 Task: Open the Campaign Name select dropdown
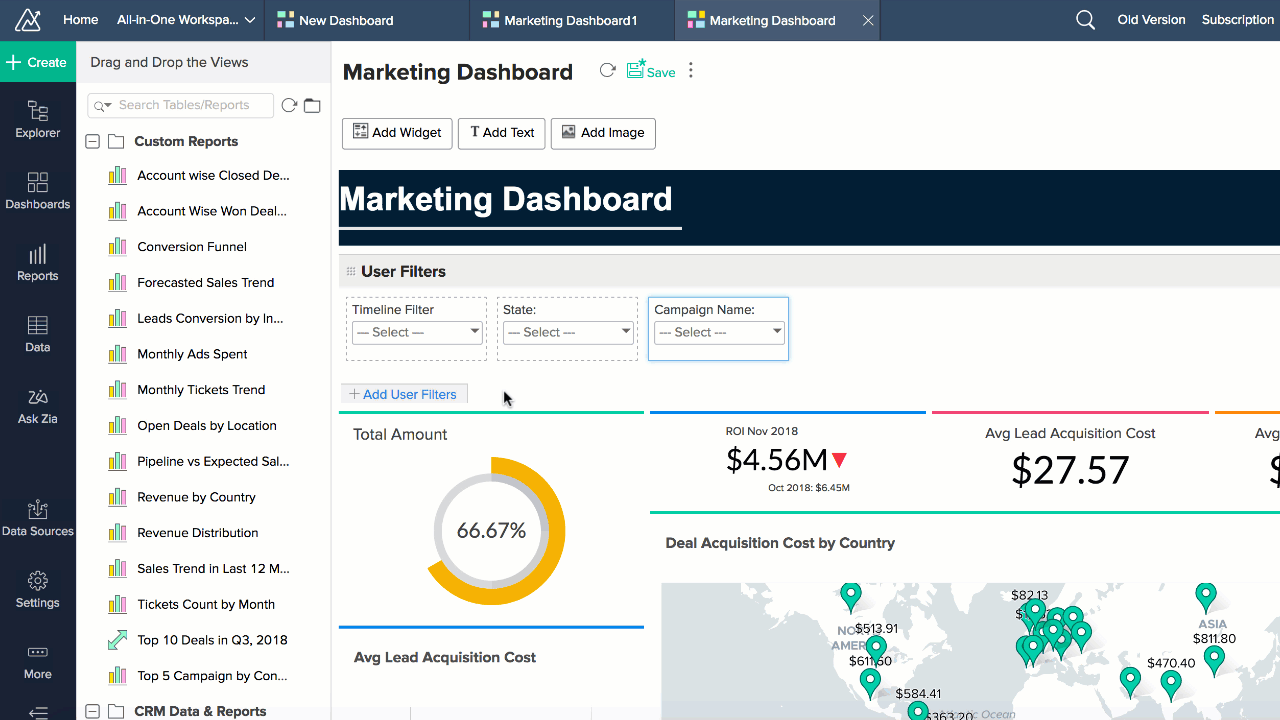coord(718,331)
